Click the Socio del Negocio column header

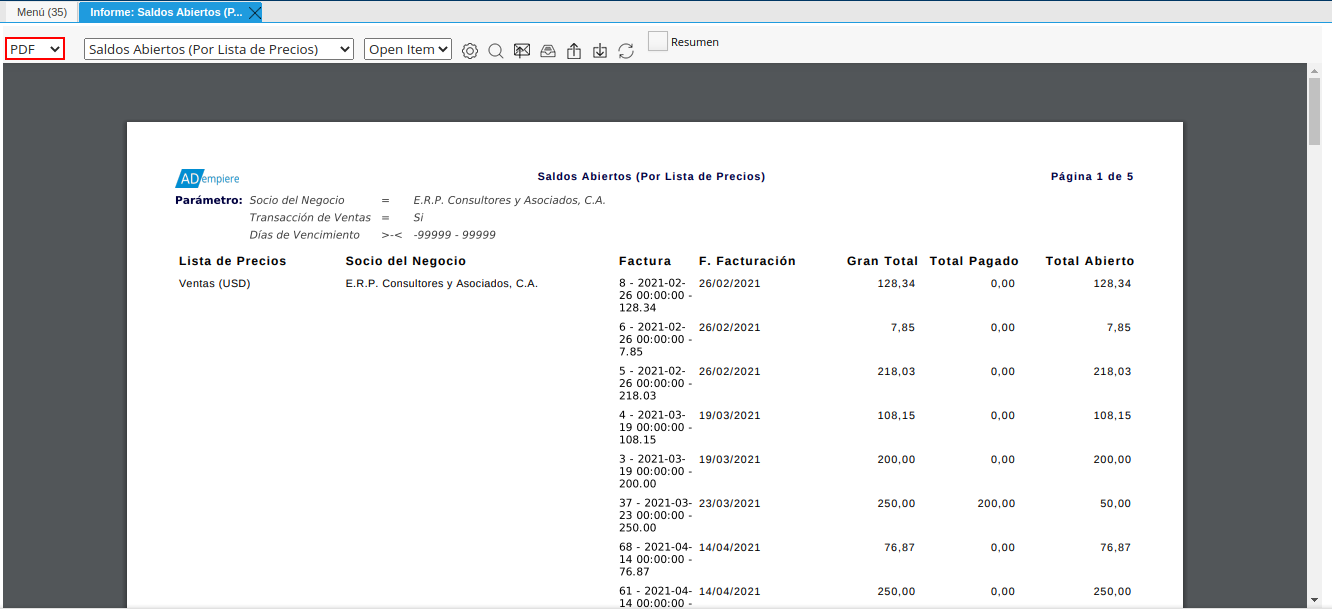point(406,261)
